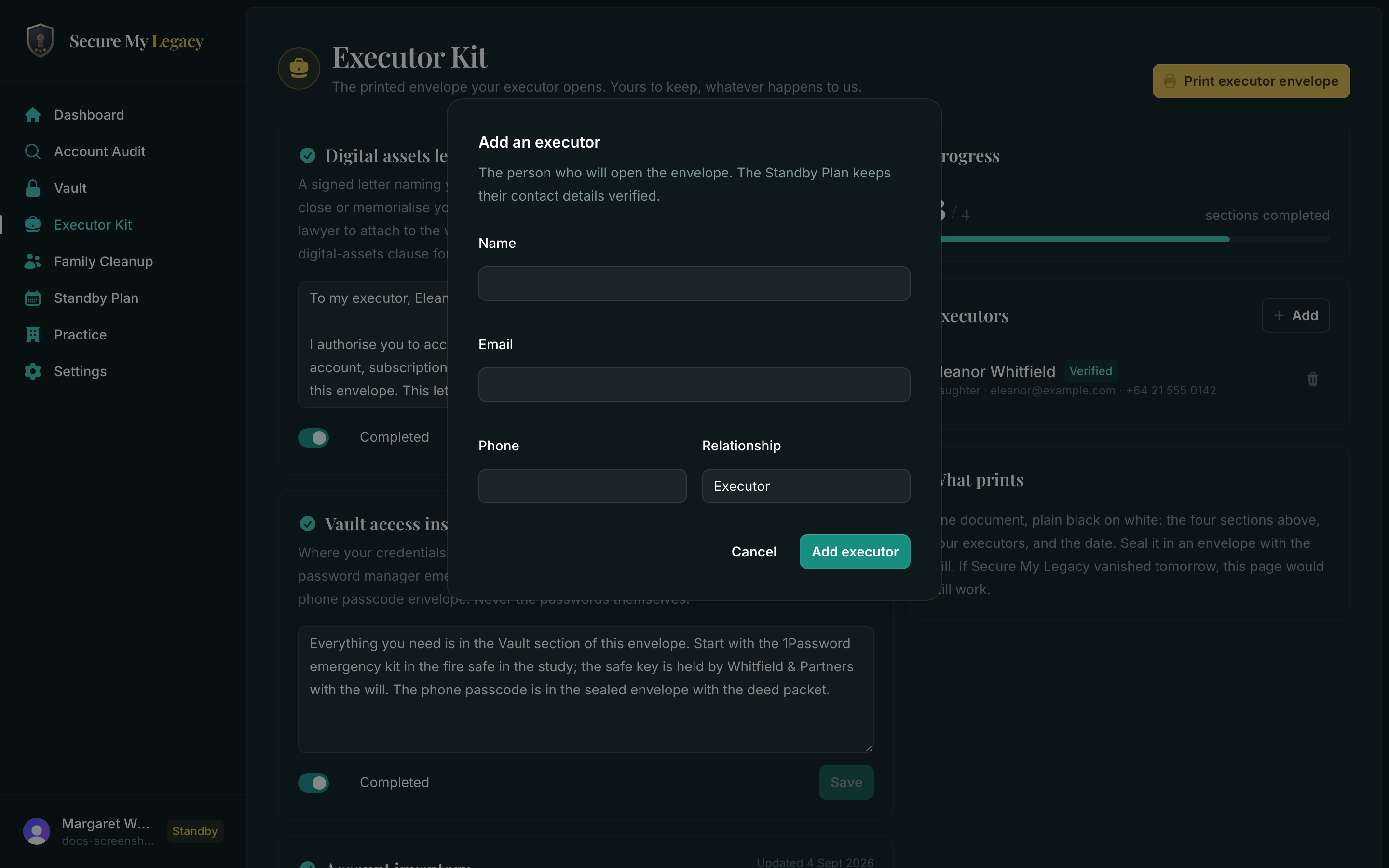Open Dashboard via home icon

pos(33,115)
